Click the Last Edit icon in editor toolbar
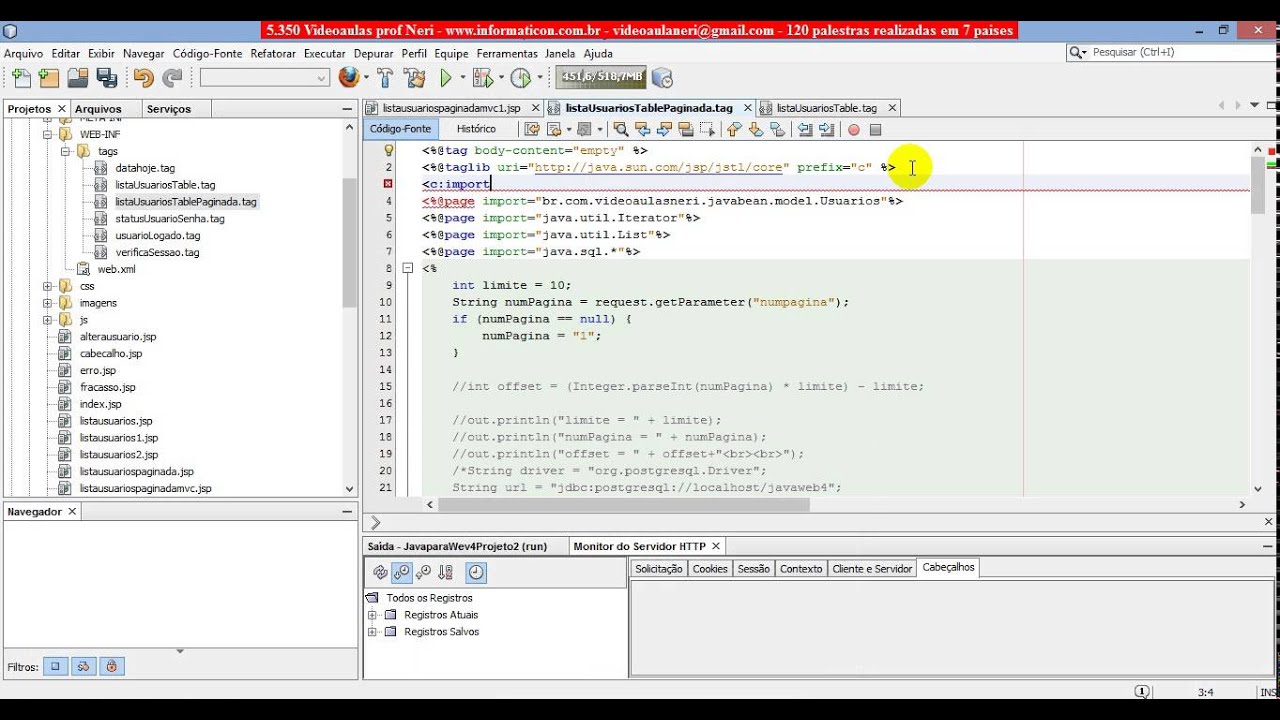Viewport: 1280px width, 720px height. click(x=531, y=129)
